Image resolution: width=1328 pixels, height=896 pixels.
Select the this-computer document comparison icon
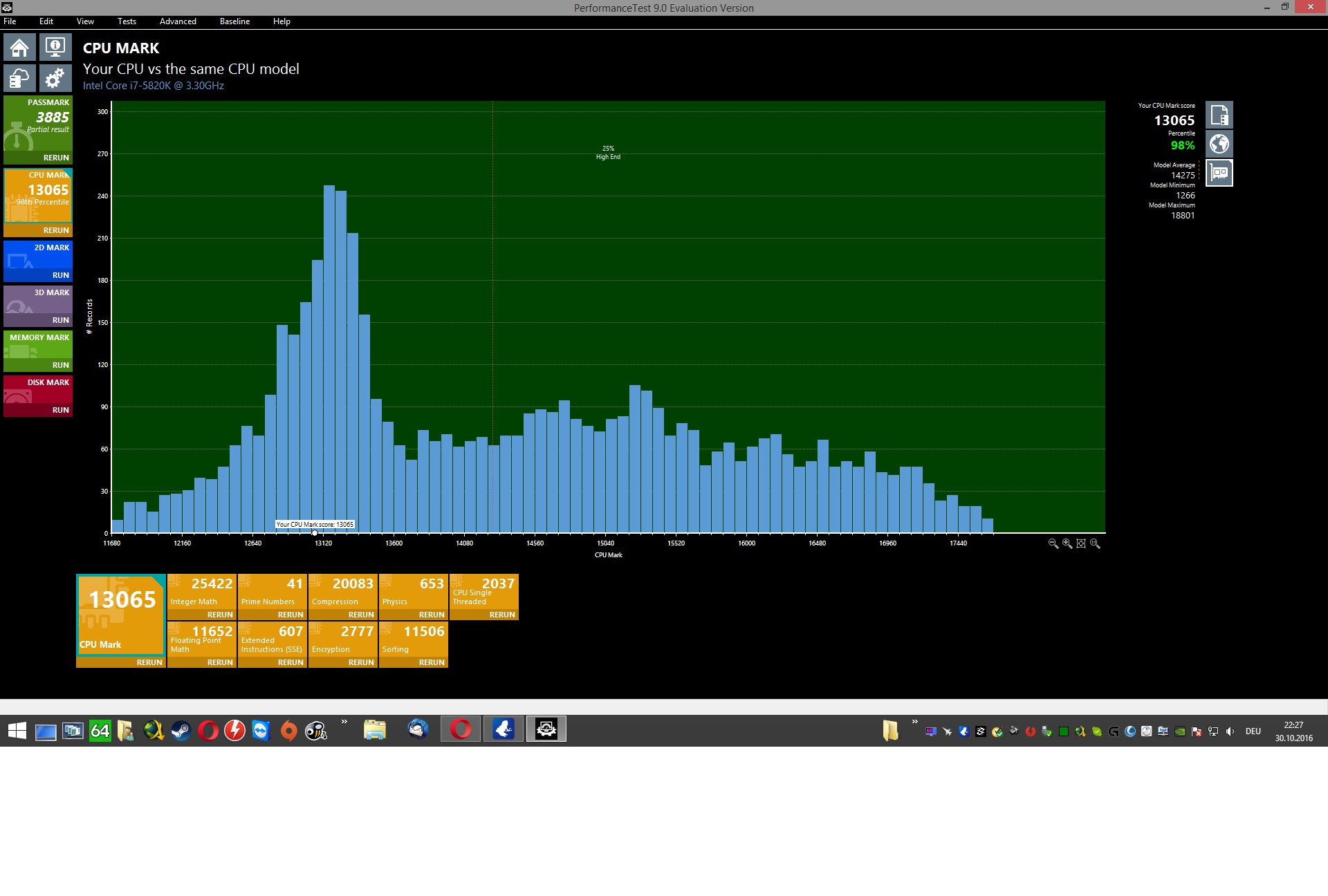click(1219, 115)
